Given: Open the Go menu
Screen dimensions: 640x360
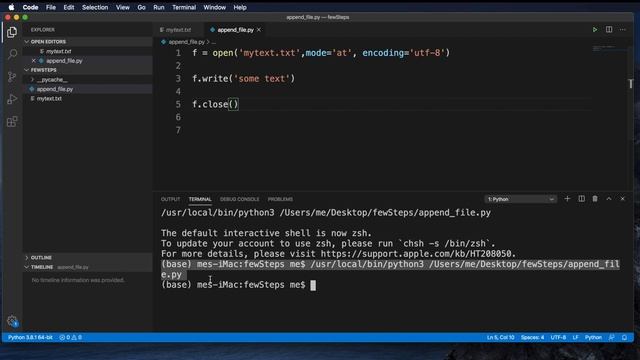Looking at the screenshot, I should [x=141, y=7].
